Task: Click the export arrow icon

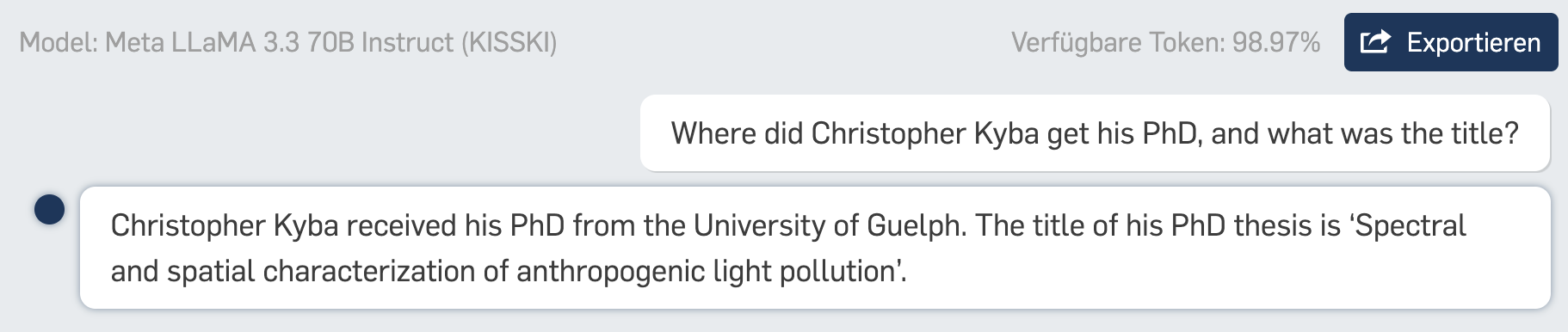Action: pos(1375,41)
